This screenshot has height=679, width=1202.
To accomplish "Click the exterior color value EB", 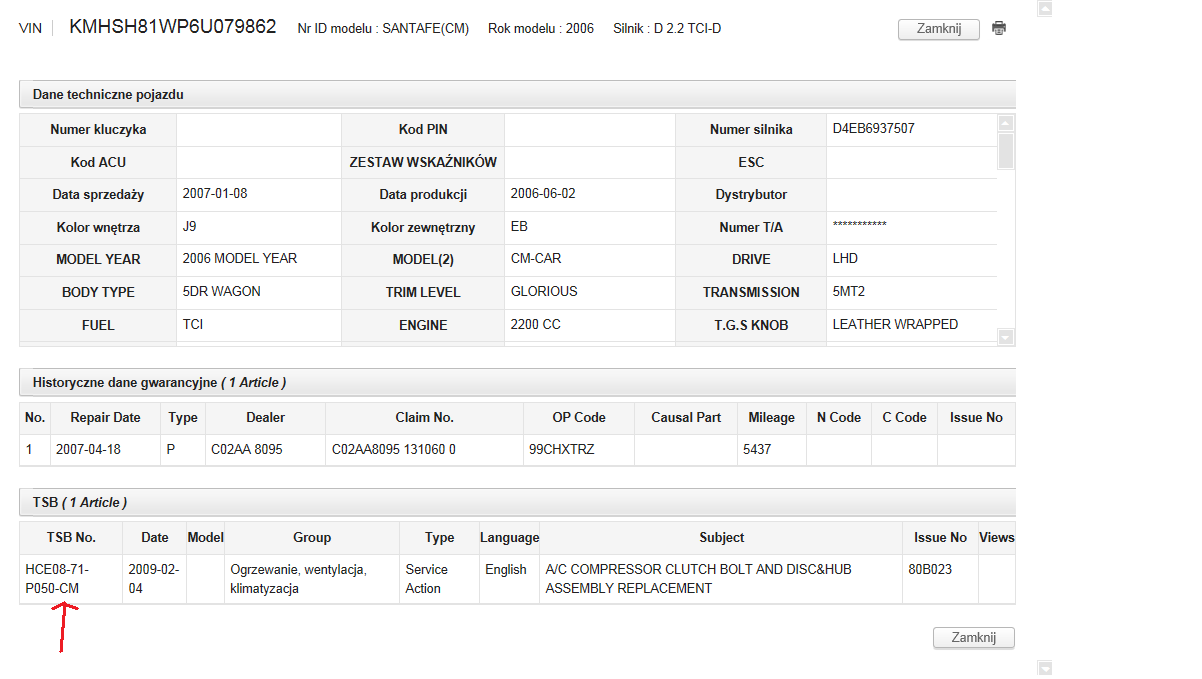I will pyautogui.click(x=519, y=226).
